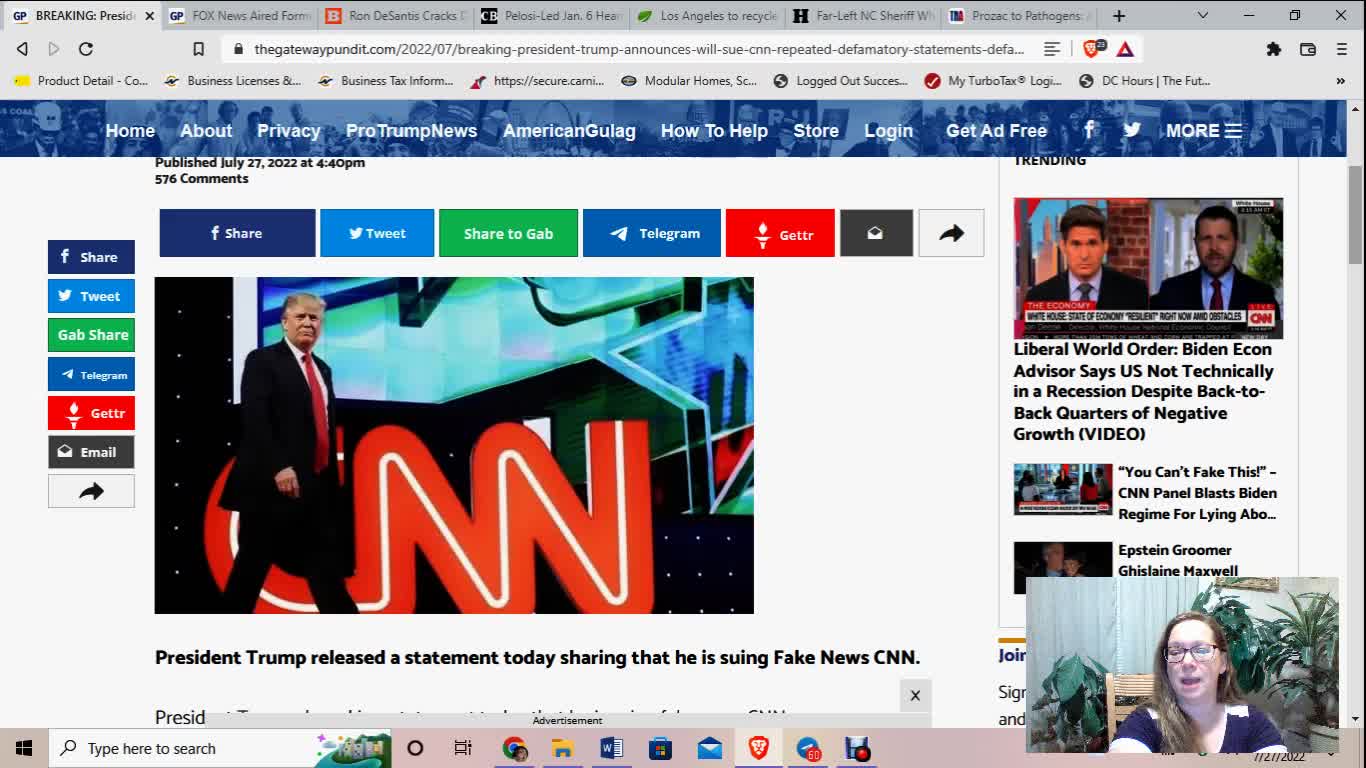This screenshot has height=768, width=1366.
Task: Click the horizontal Facebook Share button
Action: click(x=237, y=233)
